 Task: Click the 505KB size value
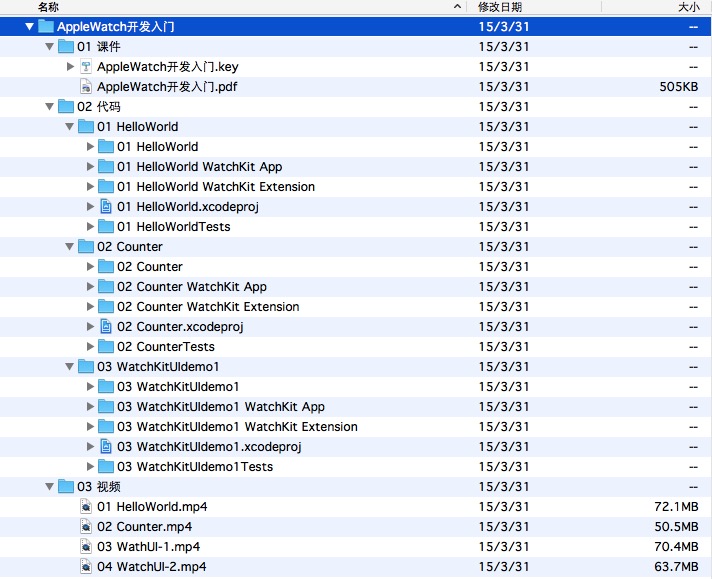[x=679, y=87]
